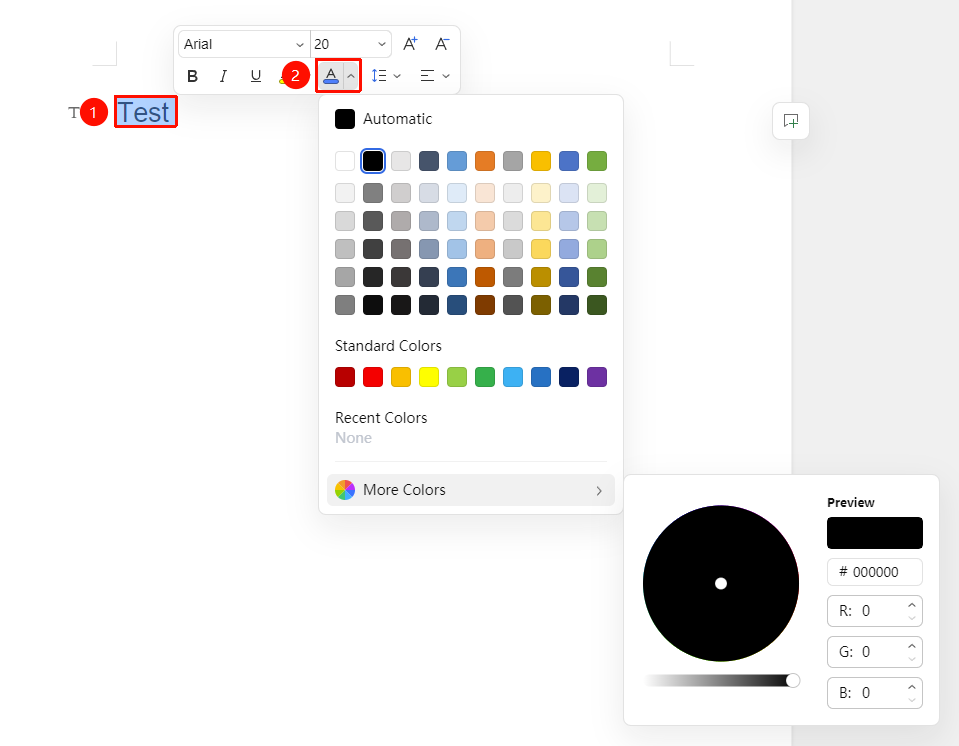This screenshot has height=746, width=959.
Task: Increase the B value with up arrow
Action: pos(912,687)
